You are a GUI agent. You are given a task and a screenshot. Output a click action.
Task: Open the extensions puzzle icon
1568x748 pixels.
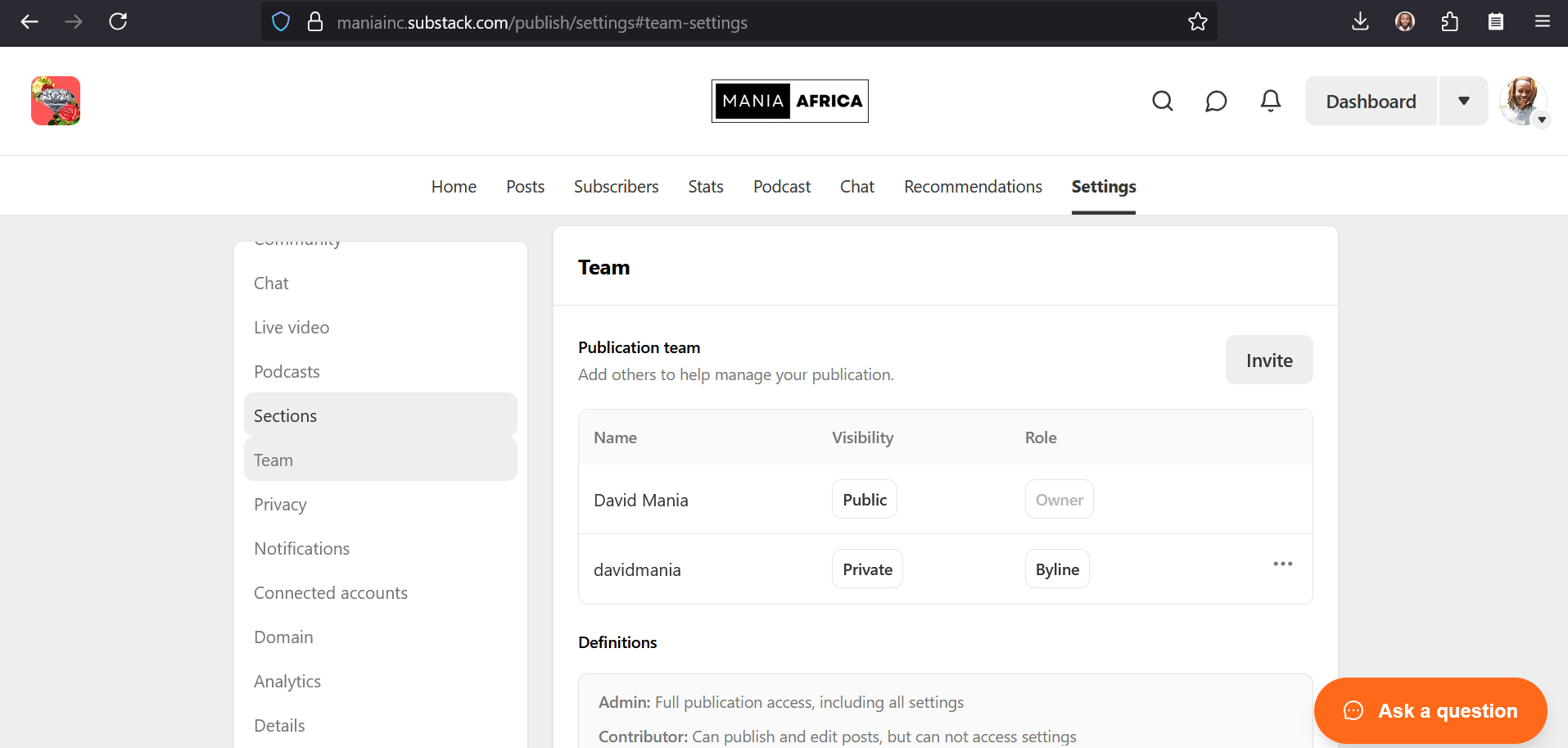(x=1450, y=22)
